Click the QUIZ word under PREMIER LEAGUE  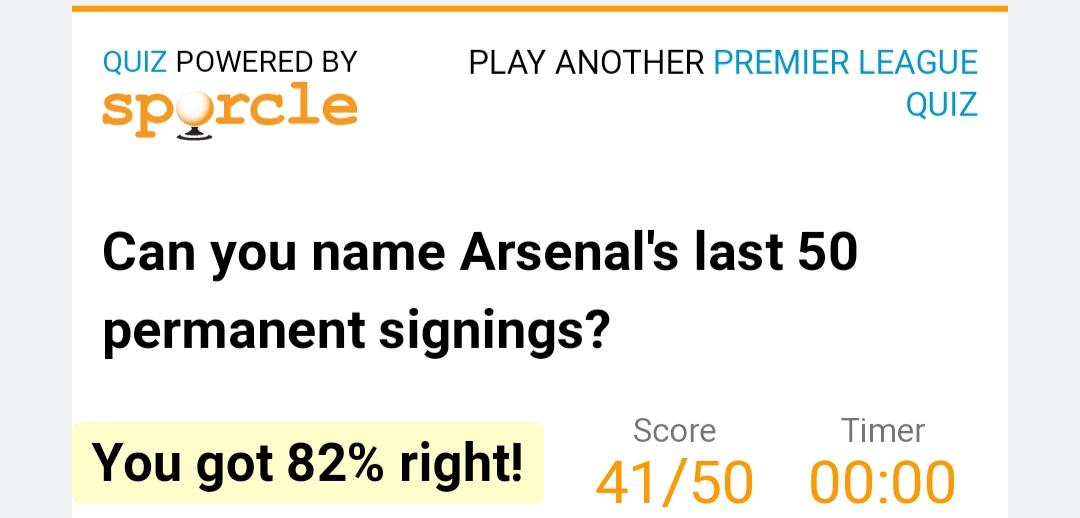942,105
